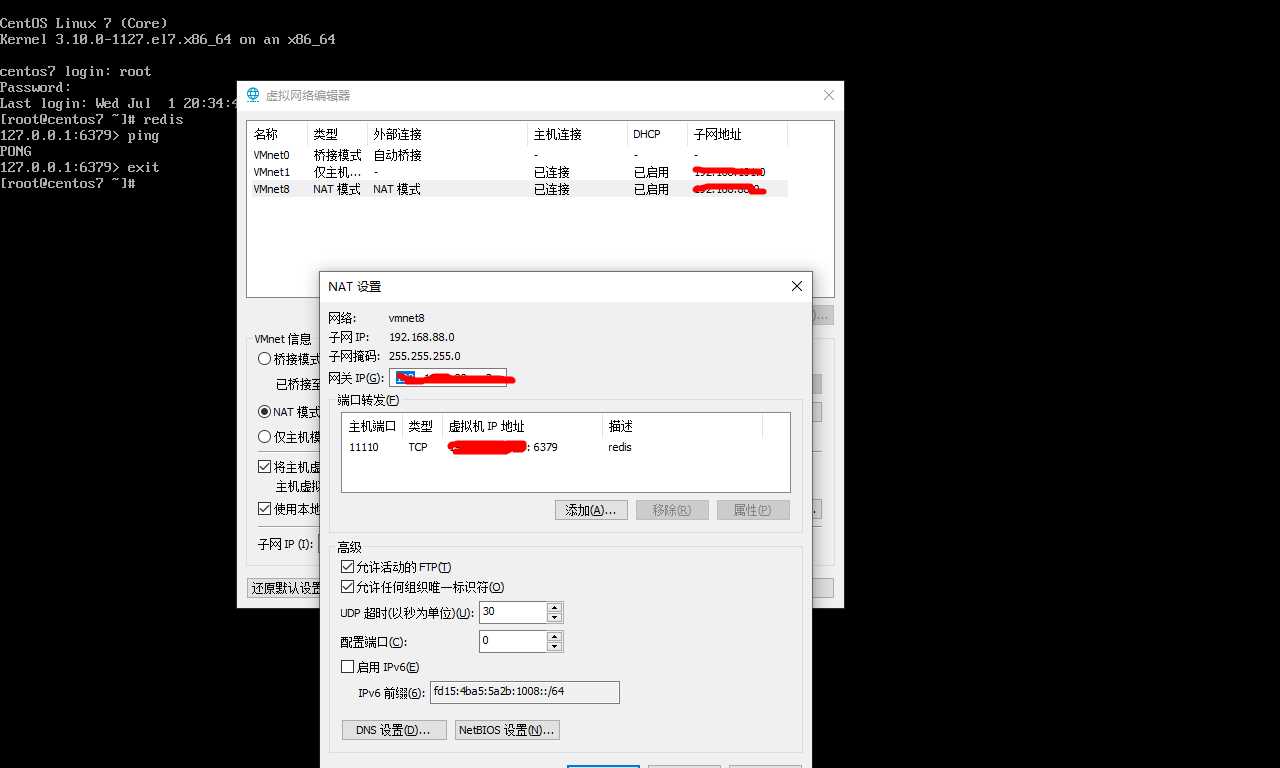Click the IPv6 前缀 field
Viewport: 1280px width, 768px height.
(524, 692)
